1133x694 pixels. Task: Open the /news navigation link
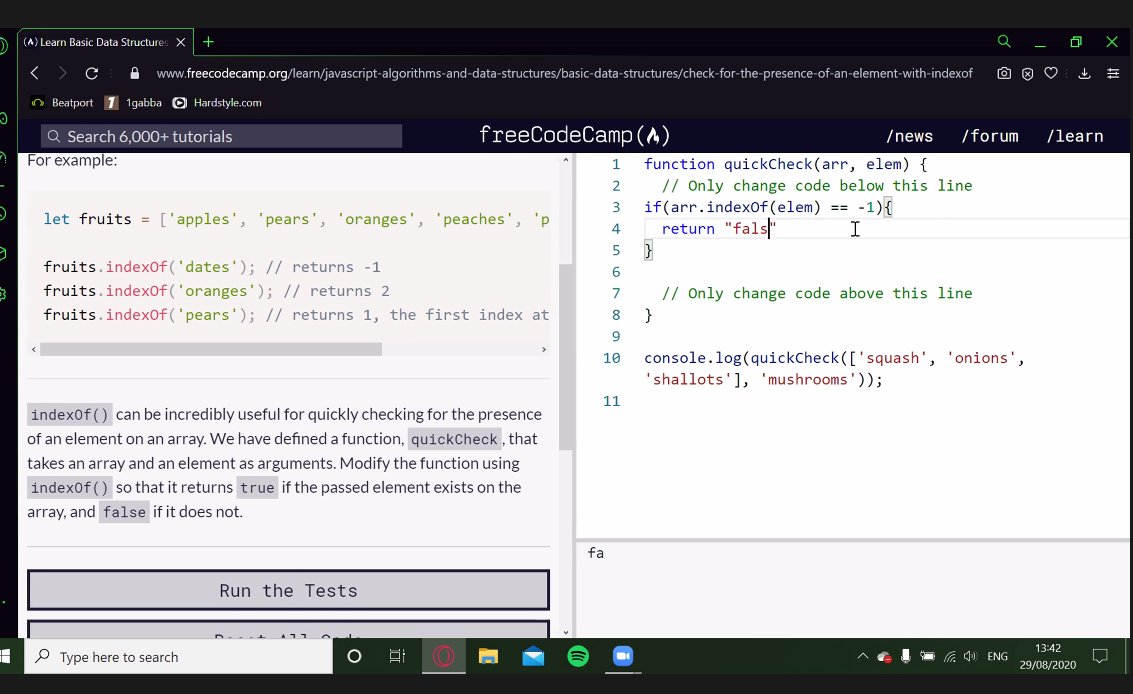point(909,136)
